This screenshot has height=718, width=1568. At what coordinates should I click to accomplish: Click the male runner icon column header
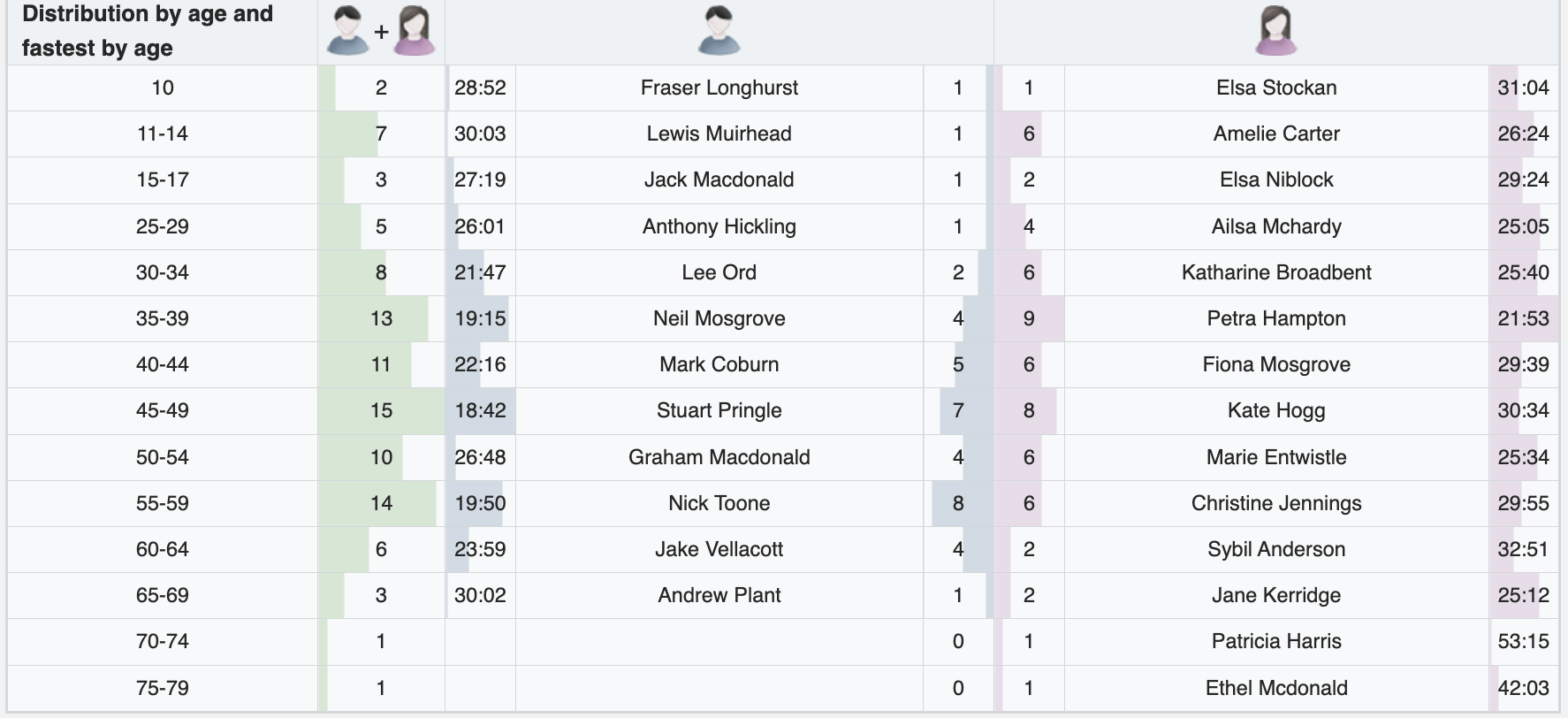(719, 31)
